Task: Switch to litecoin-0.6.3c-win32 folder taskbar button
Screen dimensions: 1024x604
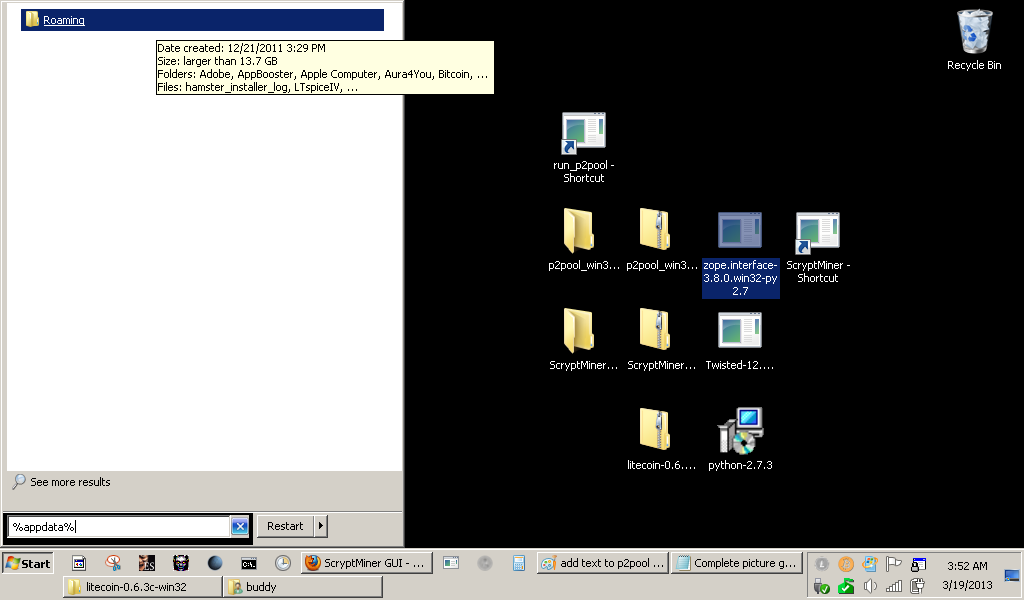Action: pyautogui.click(x=143, y=587)
